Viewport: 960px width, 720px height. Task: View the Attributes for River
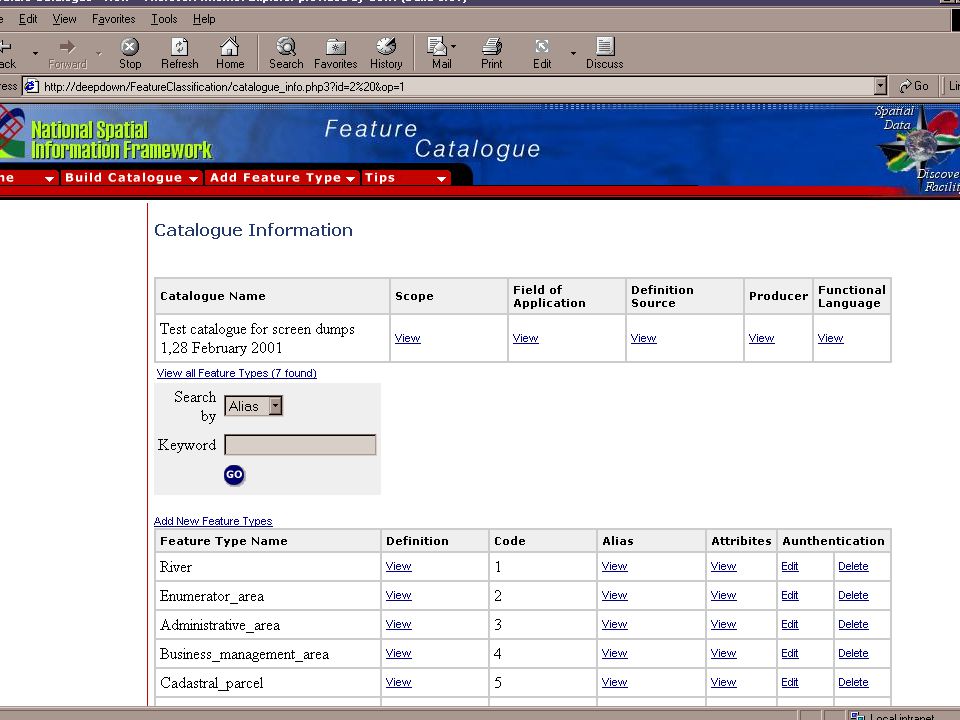pyautogui.click(x=723, y=566)
